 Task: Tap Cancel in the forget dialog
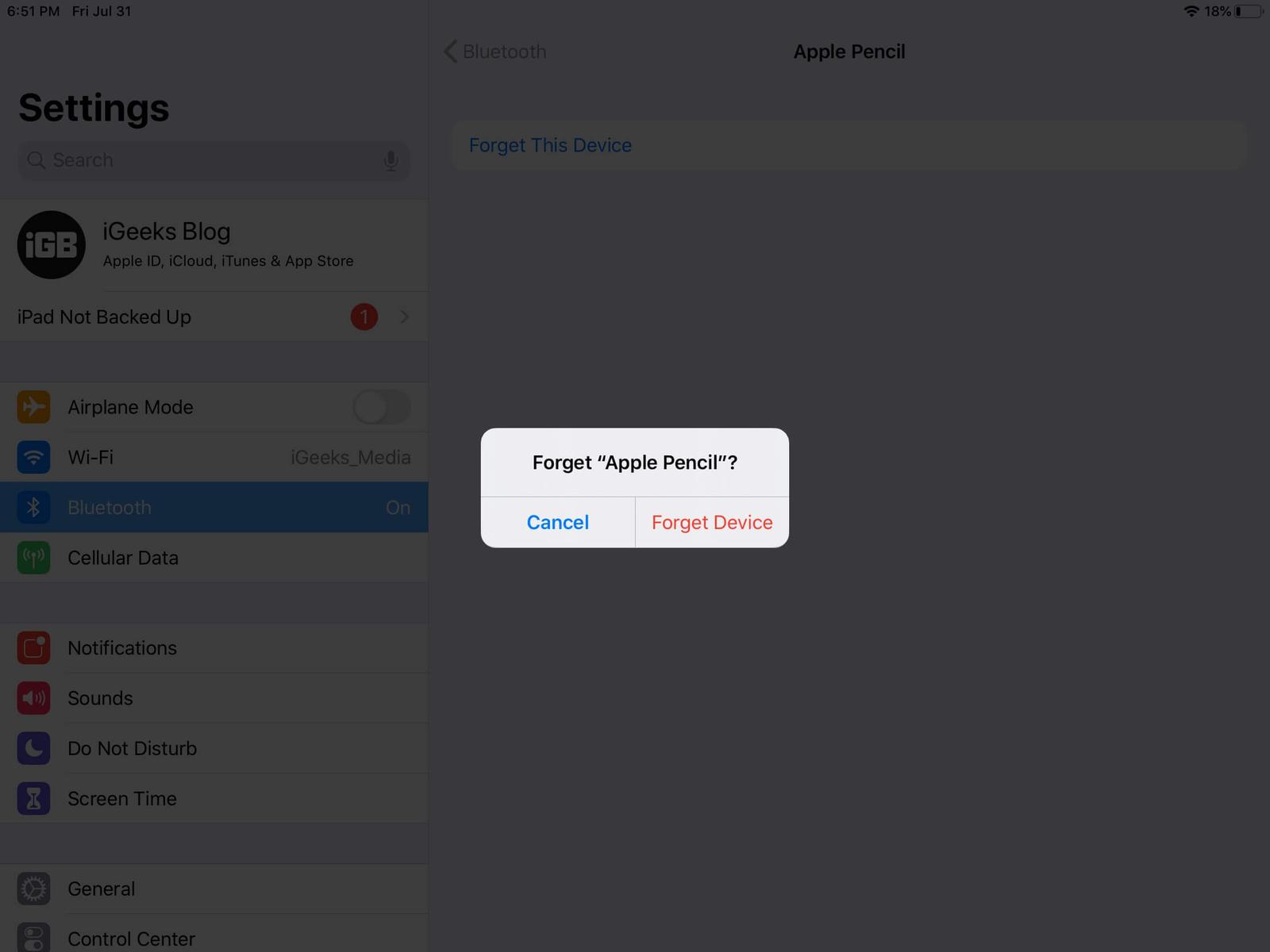[x=558, y=522]
